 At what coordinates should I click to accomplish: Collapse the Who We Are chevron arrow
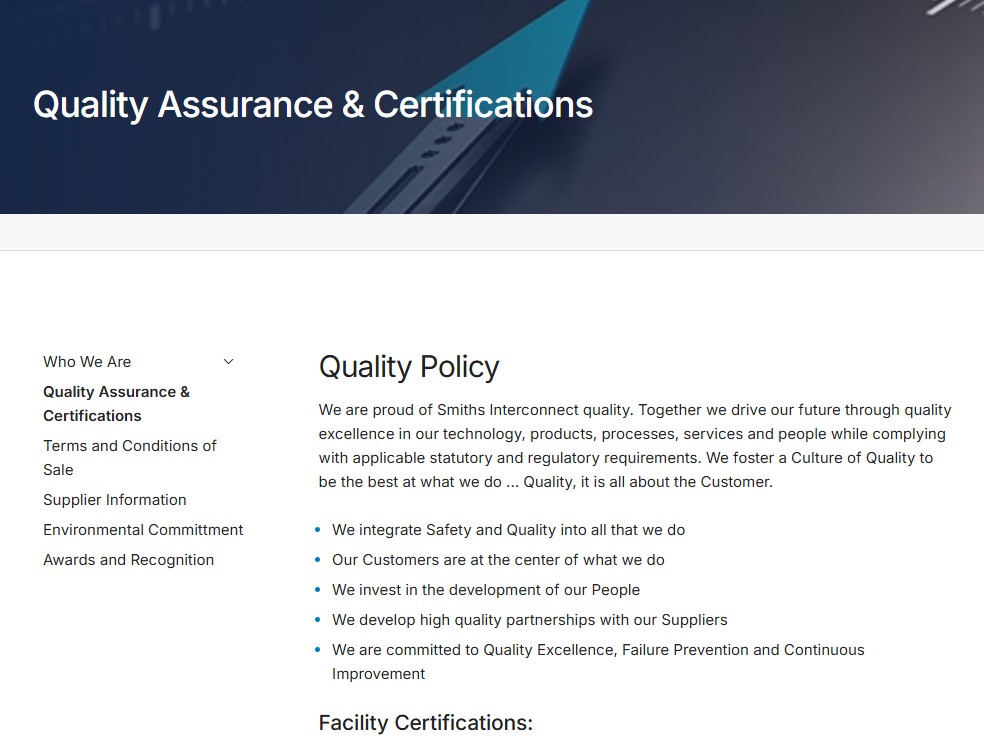pos(228,361)
